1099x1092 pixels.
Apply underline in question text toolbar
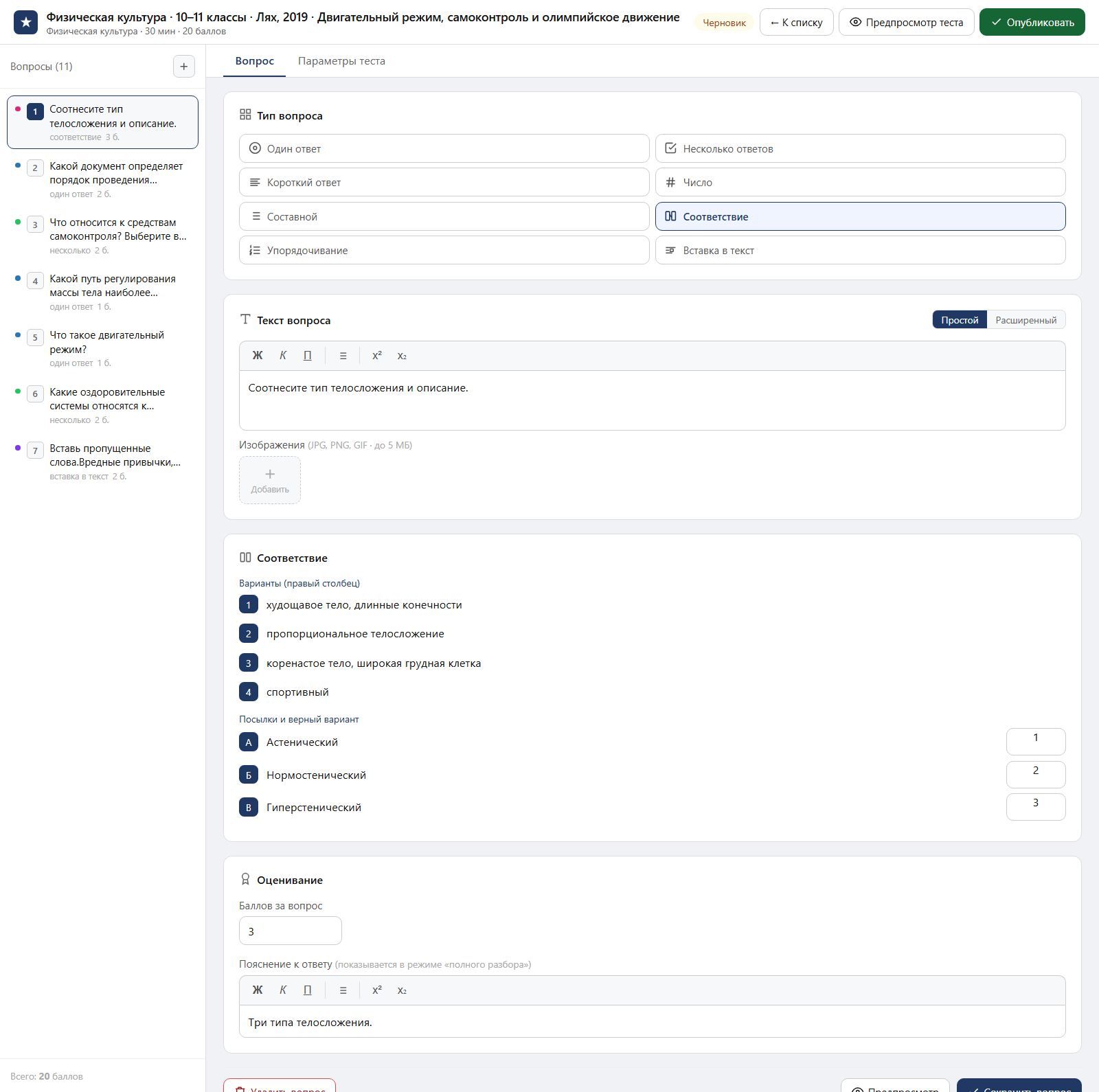(308, 356)
